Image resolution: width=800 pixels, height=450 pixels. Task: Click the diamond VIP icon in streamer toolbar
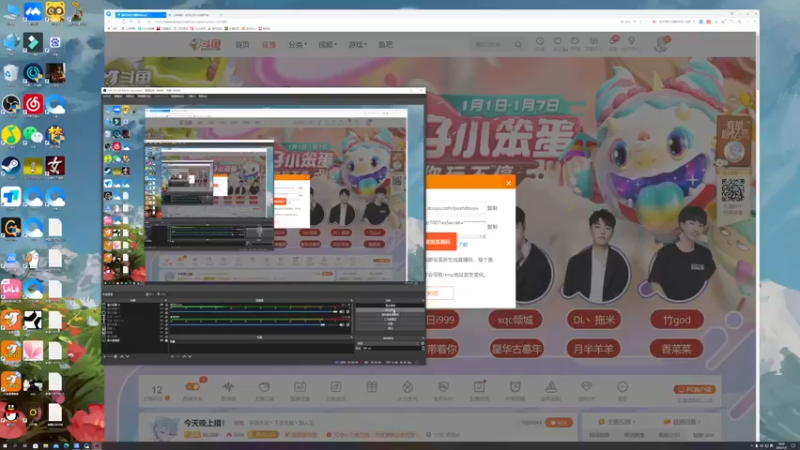coord(586,387)
